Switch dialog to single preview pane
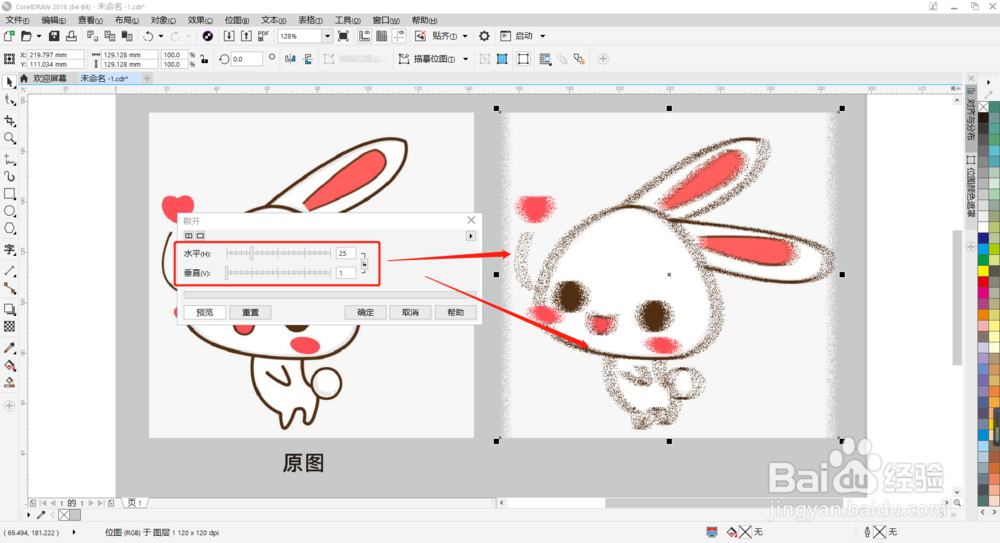 pyautogui.click(x=200, y=235)
